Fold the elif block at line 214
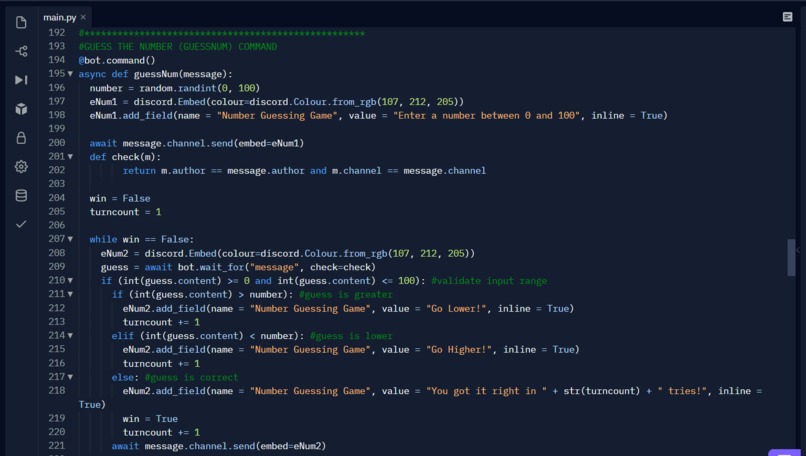Viewport: 806px width, 456px height. (70, 336)
